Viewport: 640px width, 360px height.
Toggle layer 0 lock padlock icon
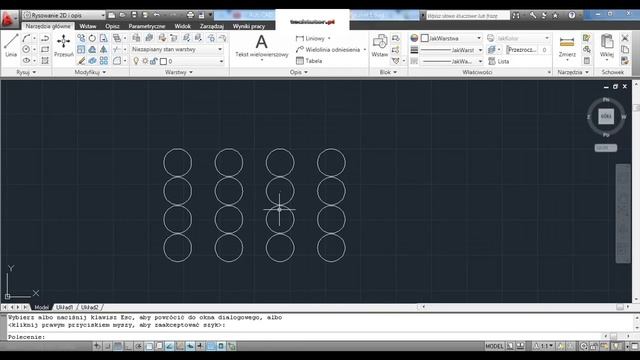point(153,61)
